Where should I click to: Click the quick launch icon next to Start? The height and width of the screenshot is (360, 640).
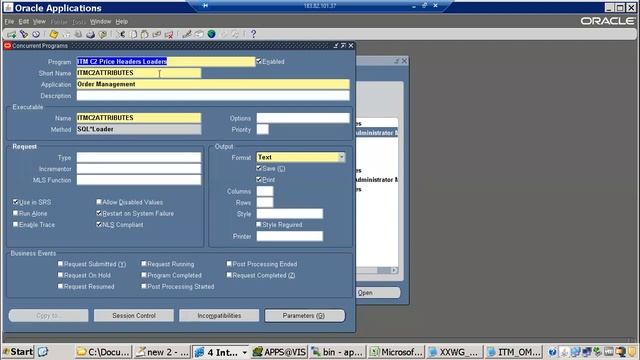point(43,352)
